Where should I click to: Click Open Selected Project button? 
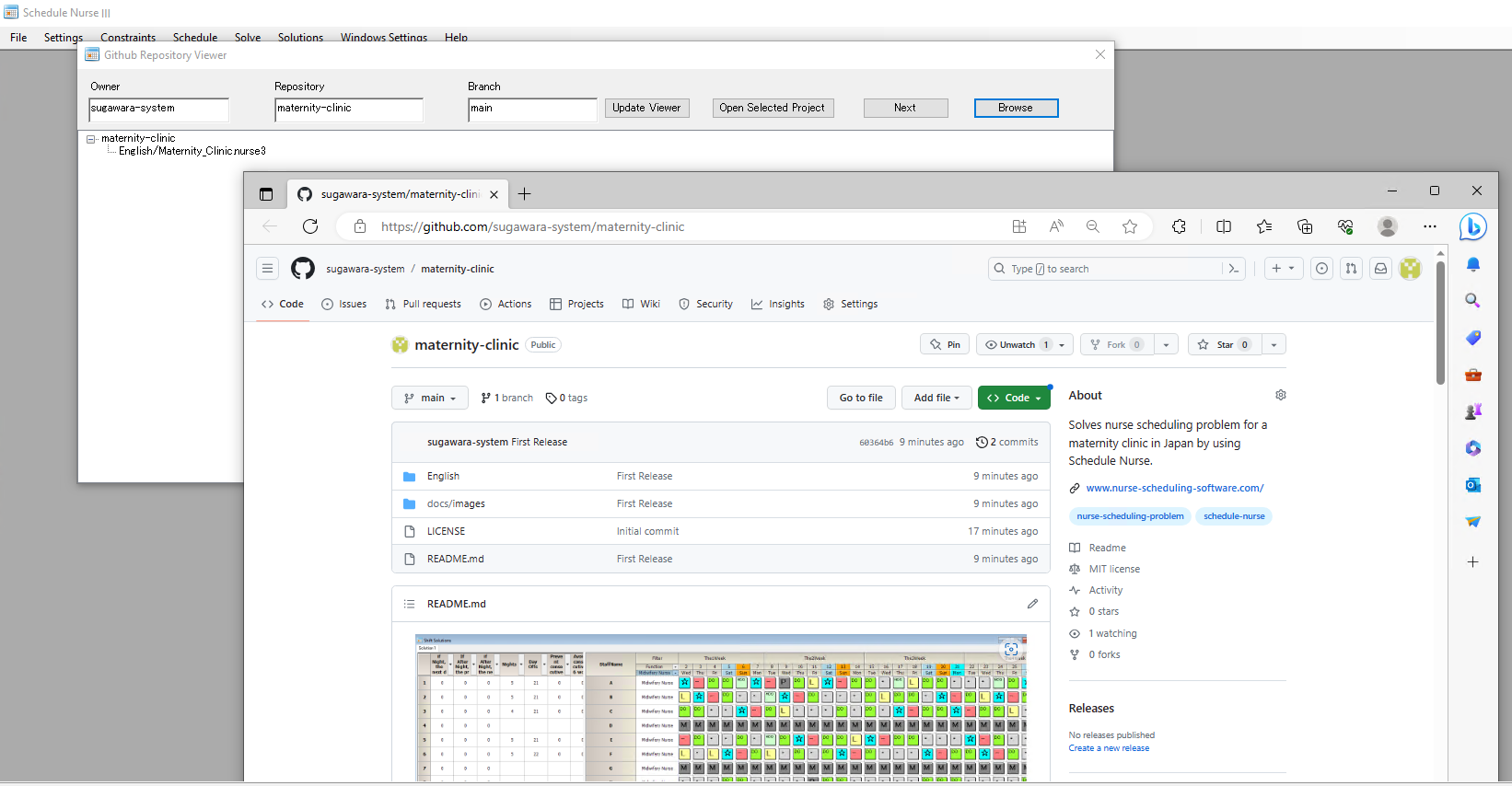pyautogui.click(x=773, y=108)
